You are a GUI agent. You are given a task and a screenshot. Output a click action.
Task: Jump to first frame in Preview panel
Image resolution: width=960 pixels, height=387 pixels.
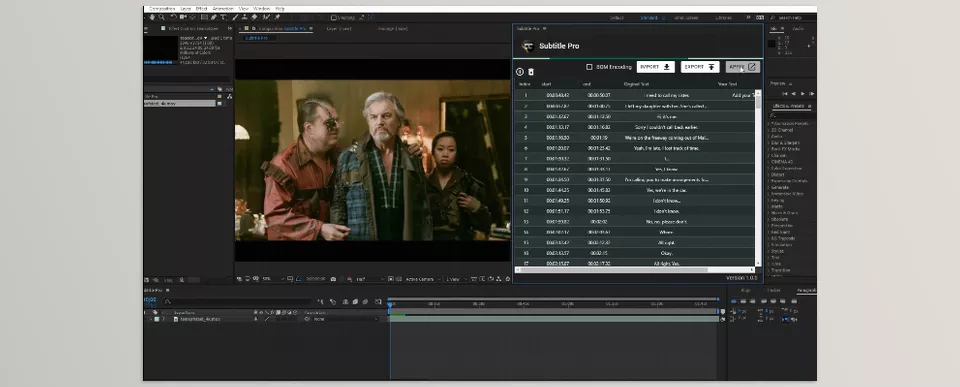point(786,94)
